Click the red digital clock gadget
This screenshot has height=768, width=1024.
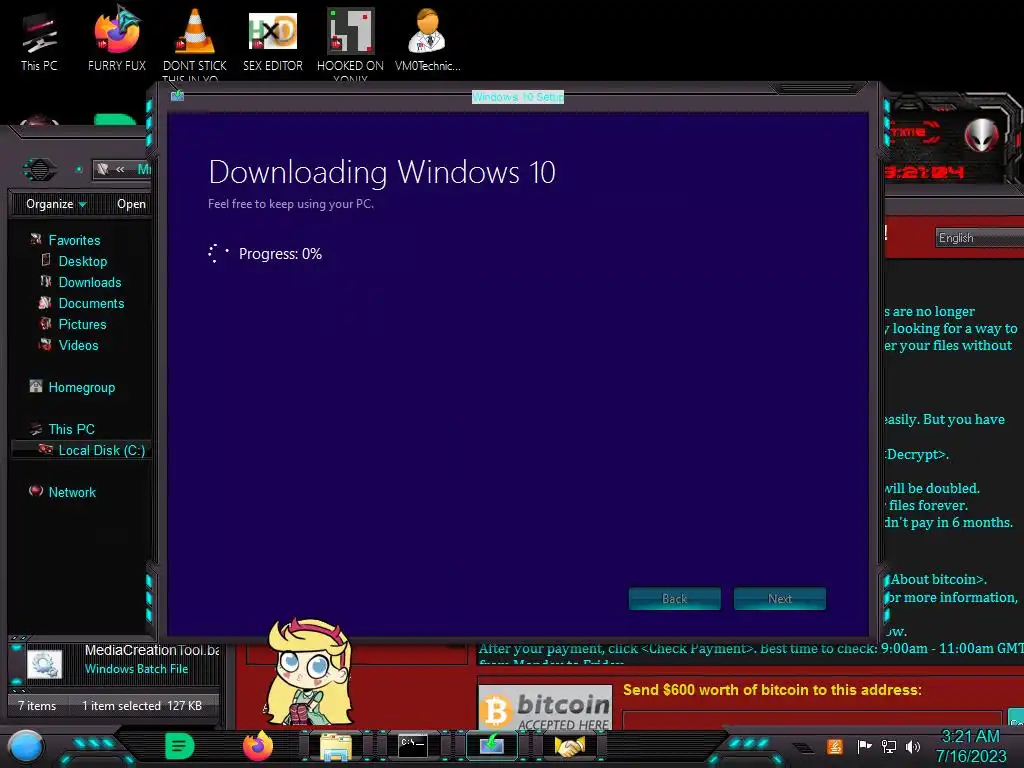pos(925,172)
